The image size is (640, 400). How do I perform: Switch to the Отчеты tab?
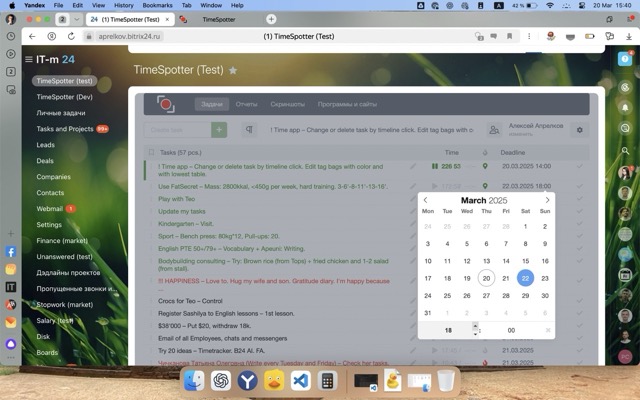246,104
